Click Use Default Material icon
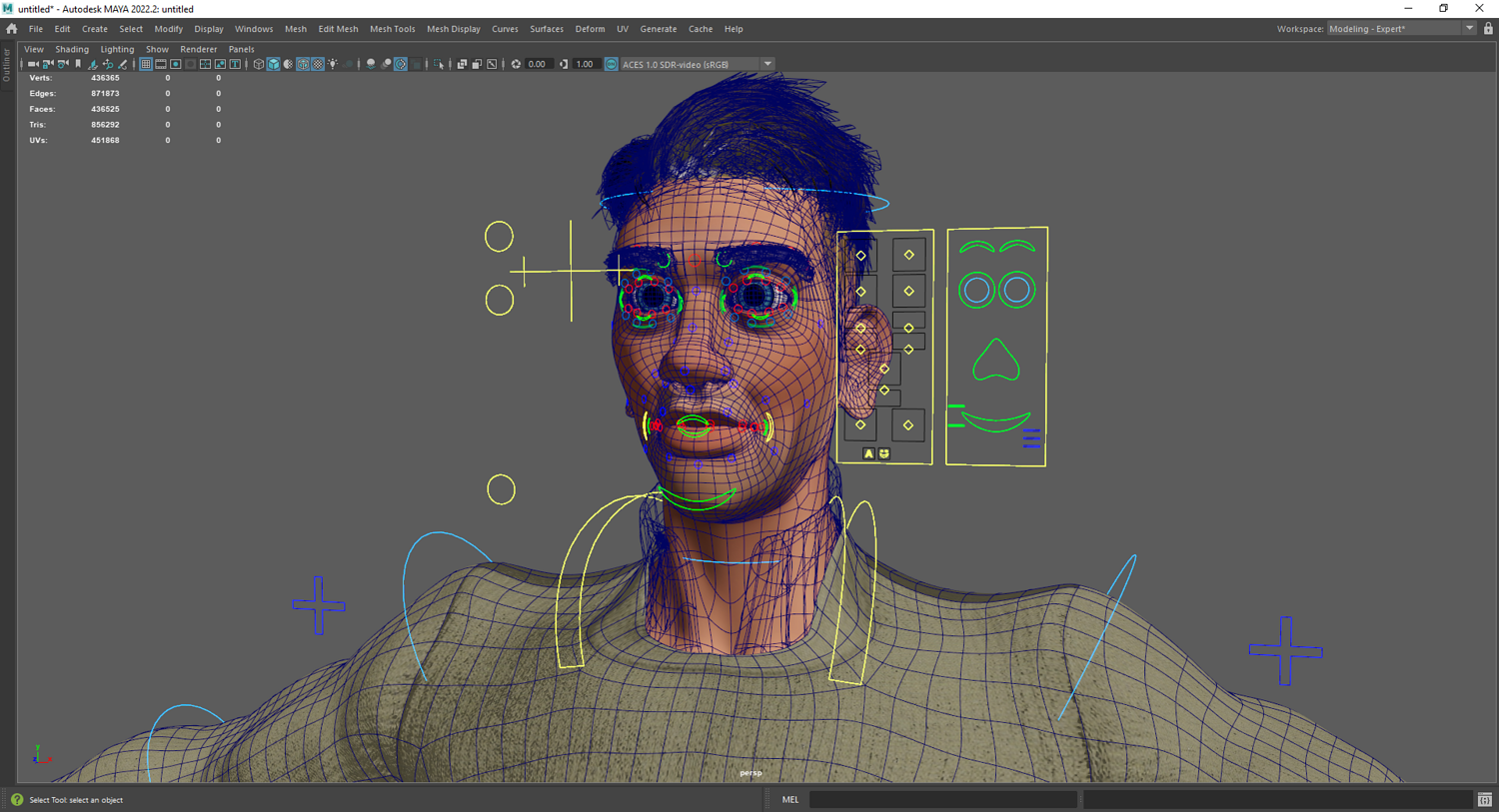 point(289,64)
